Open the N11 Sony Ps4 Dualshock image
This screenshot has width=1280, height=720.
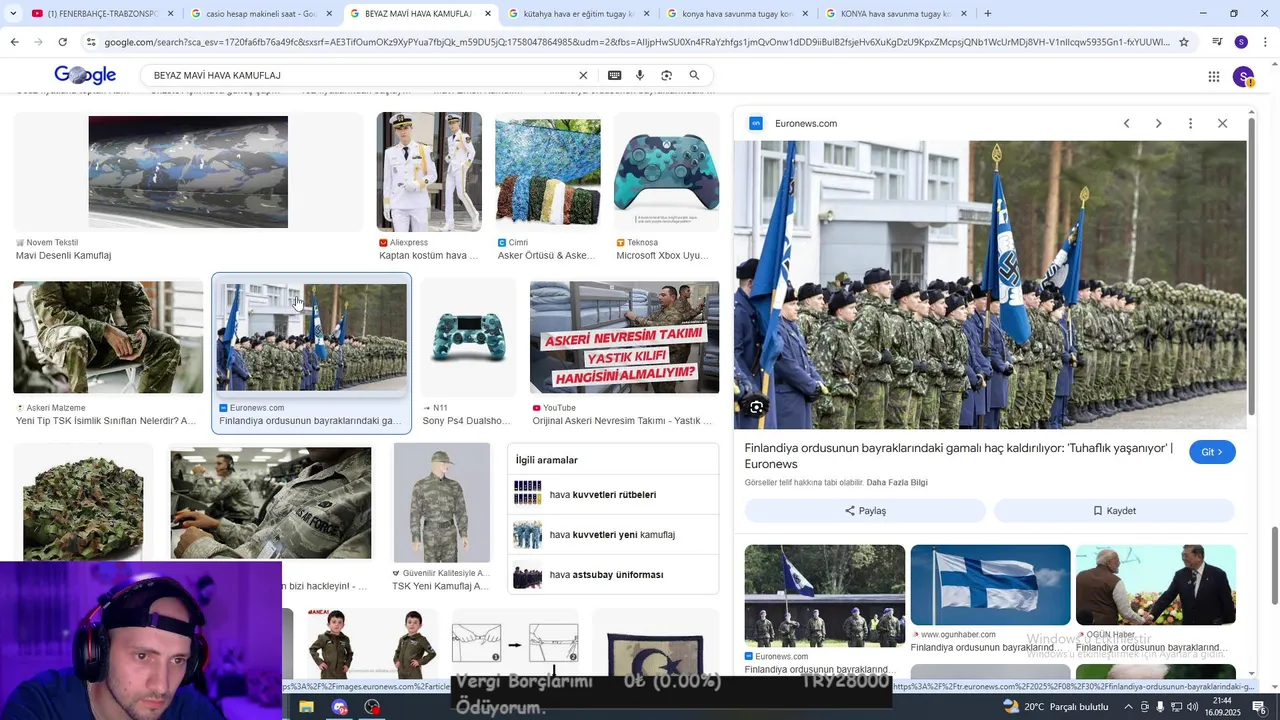coord(468,337)
